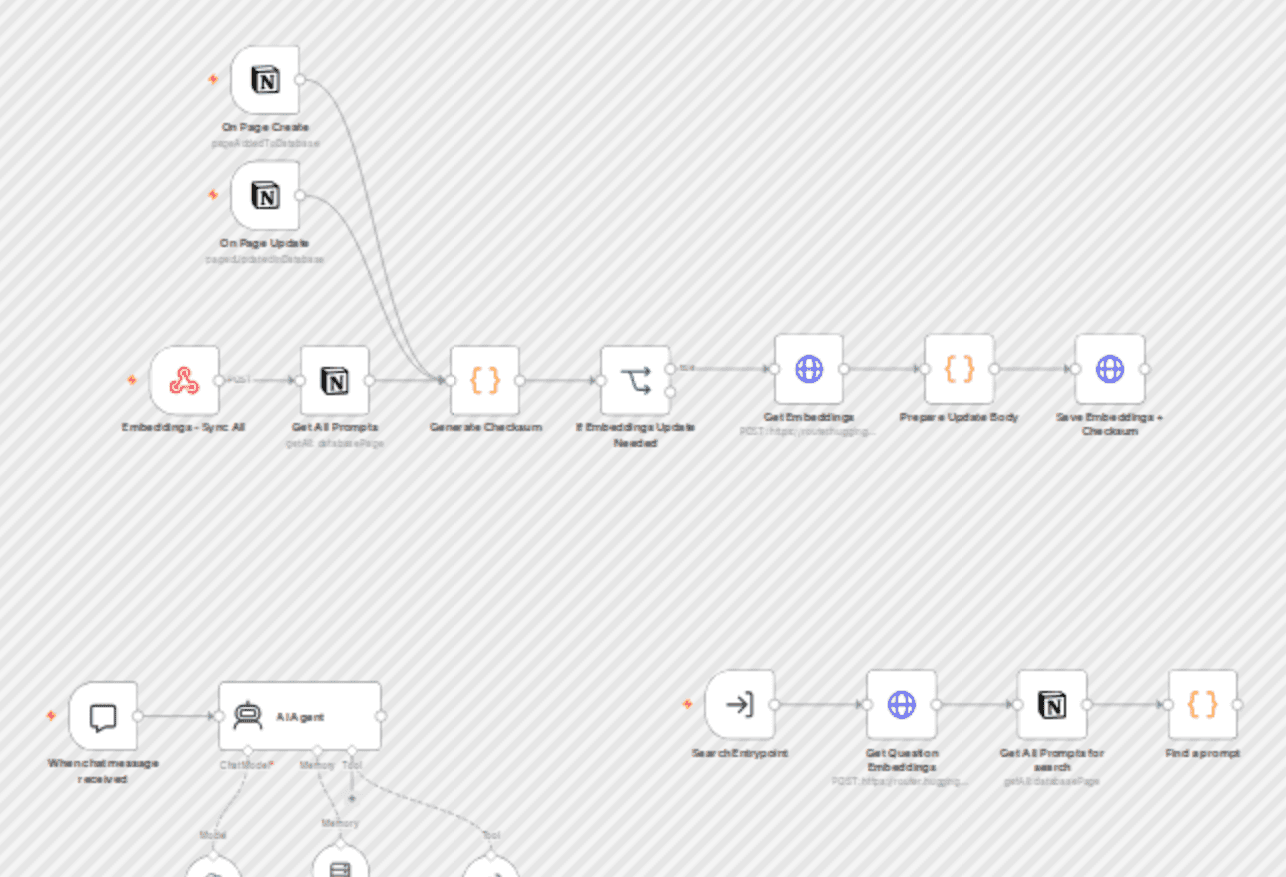Click trigger bolt beside Embeddings - Sync All
Screen dimensions: 1286x877
coord(132,380)
